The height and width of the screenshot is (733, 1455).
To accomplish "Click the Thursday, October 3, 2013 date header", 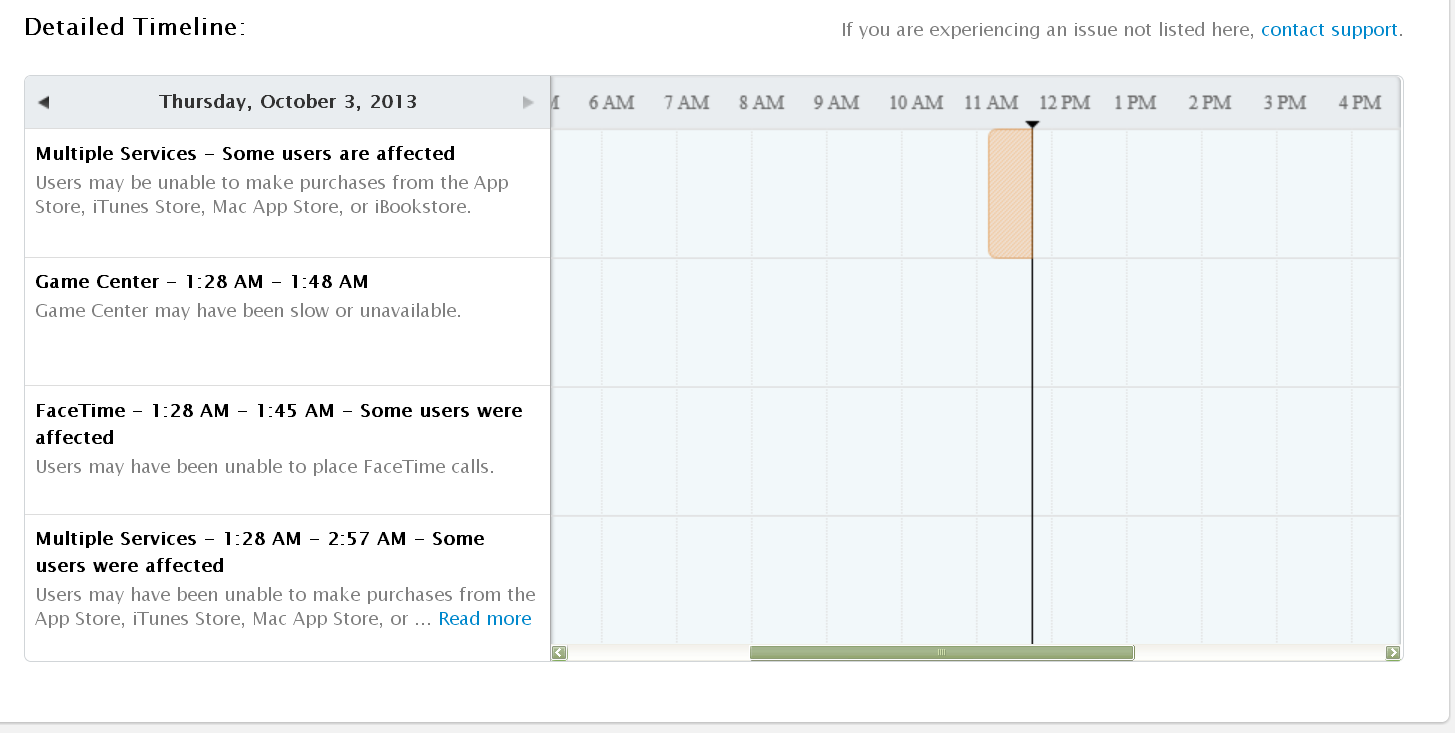I will coord(288,102).
